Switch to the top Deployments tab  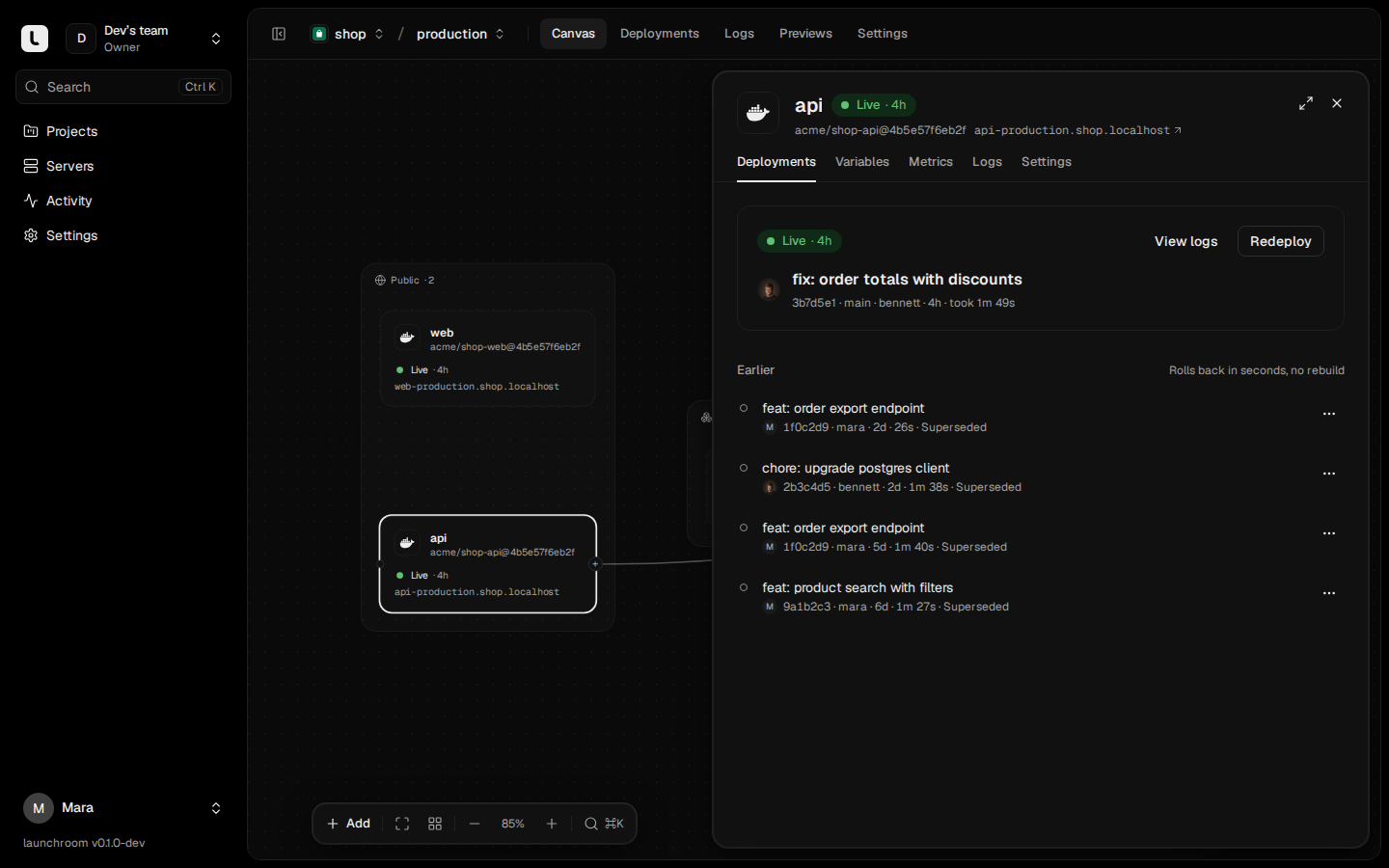[660, 34]
